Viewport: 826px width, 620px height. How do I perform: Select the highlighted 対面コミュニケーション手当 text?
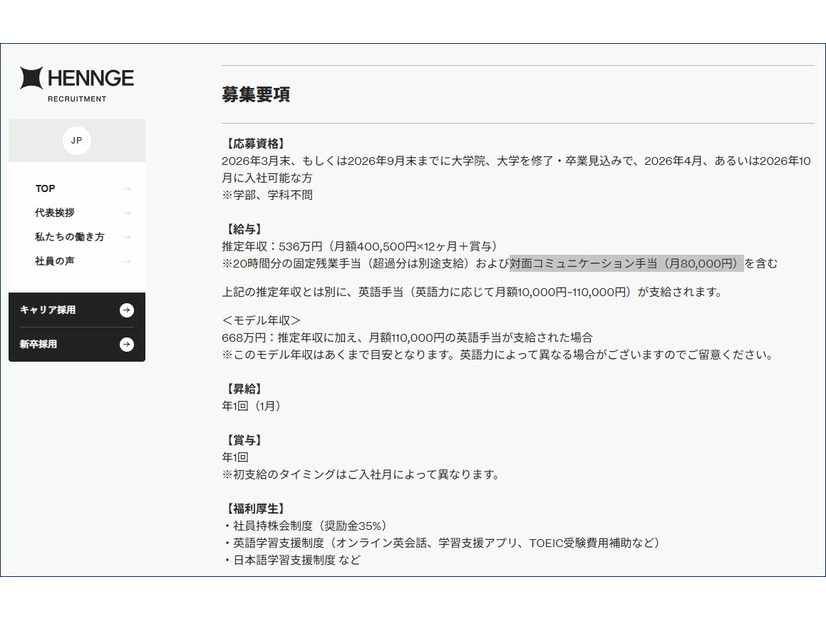(628, 264)
